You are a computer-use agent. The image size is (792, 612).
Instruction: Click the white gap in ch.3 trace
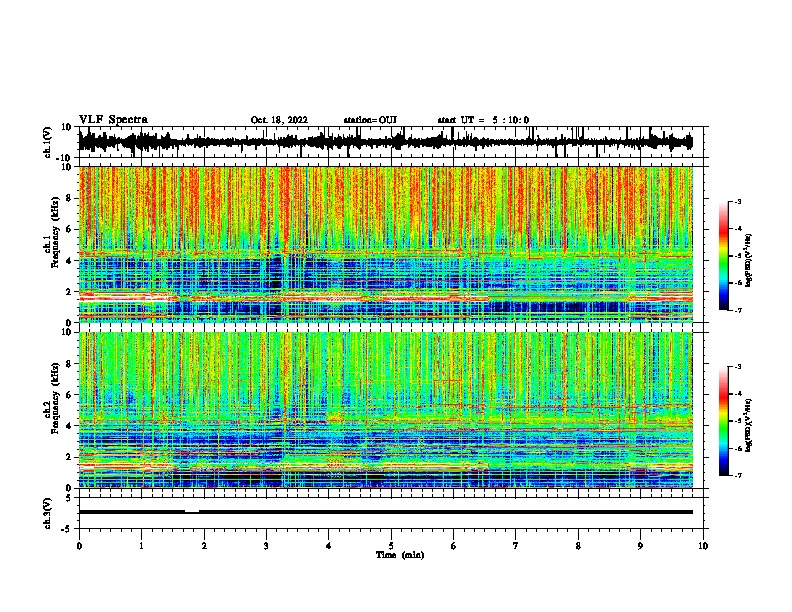pos(192,512)
